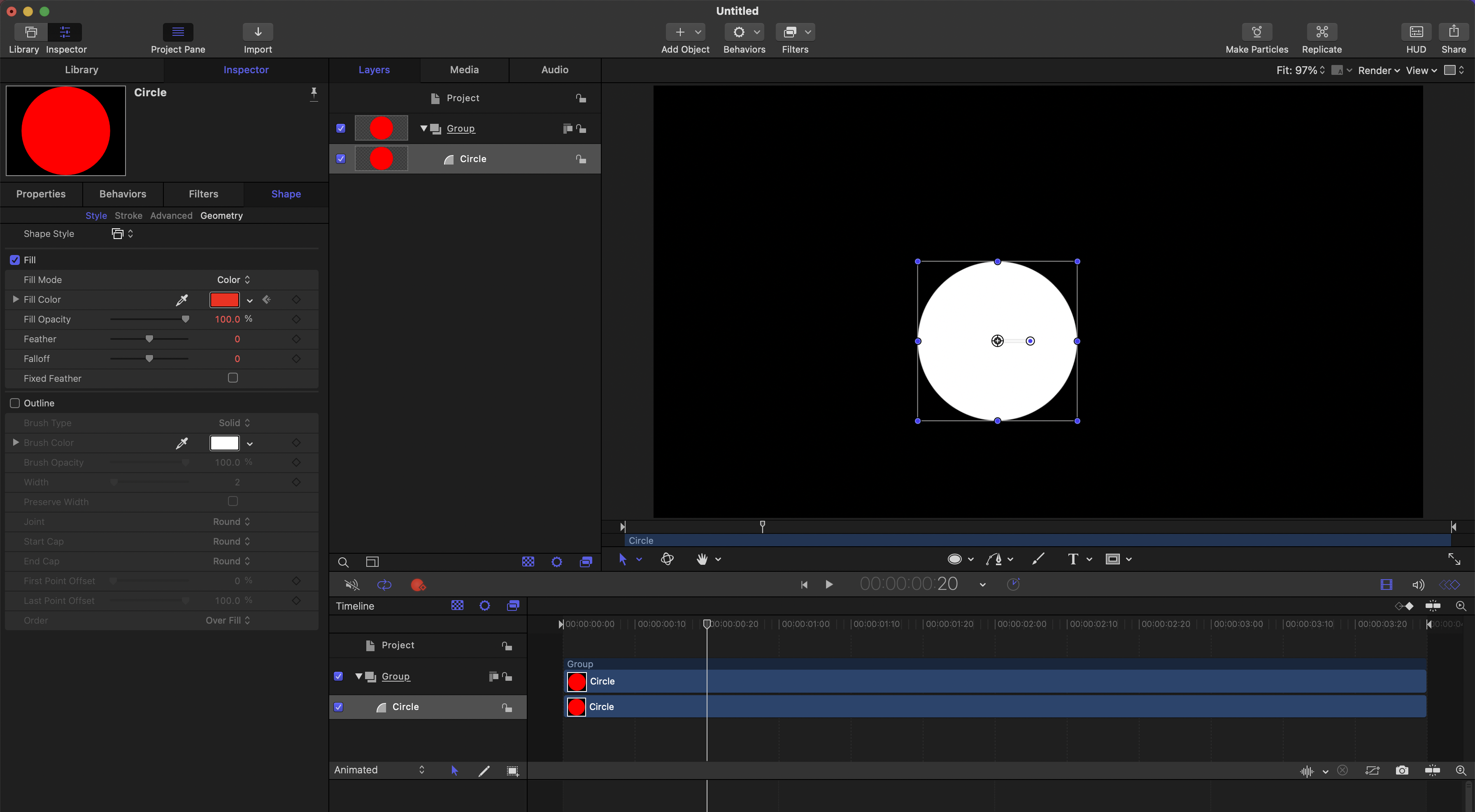
Task: Select the Text tool
Action: 1073,559
